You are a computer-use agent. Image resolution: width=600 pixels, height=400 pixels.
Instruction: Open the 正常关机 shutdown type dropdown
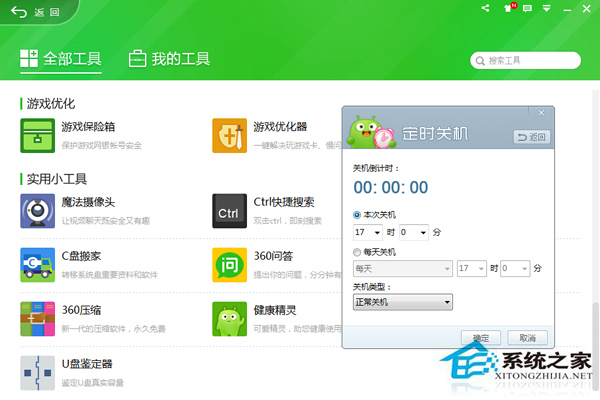pyautogui.click(x=403, y=302)
